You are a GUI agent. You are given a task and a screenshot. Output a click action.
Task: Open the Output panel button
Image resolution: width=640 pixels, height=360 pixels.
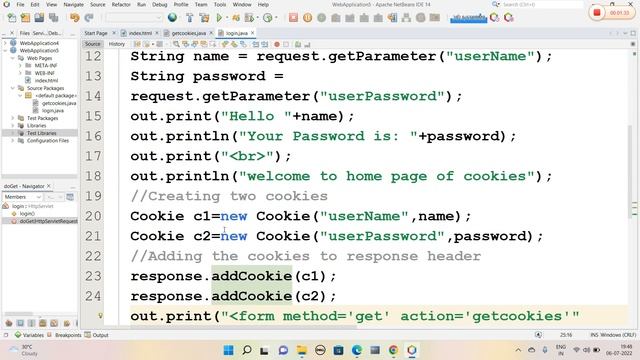tap(96, 335)
